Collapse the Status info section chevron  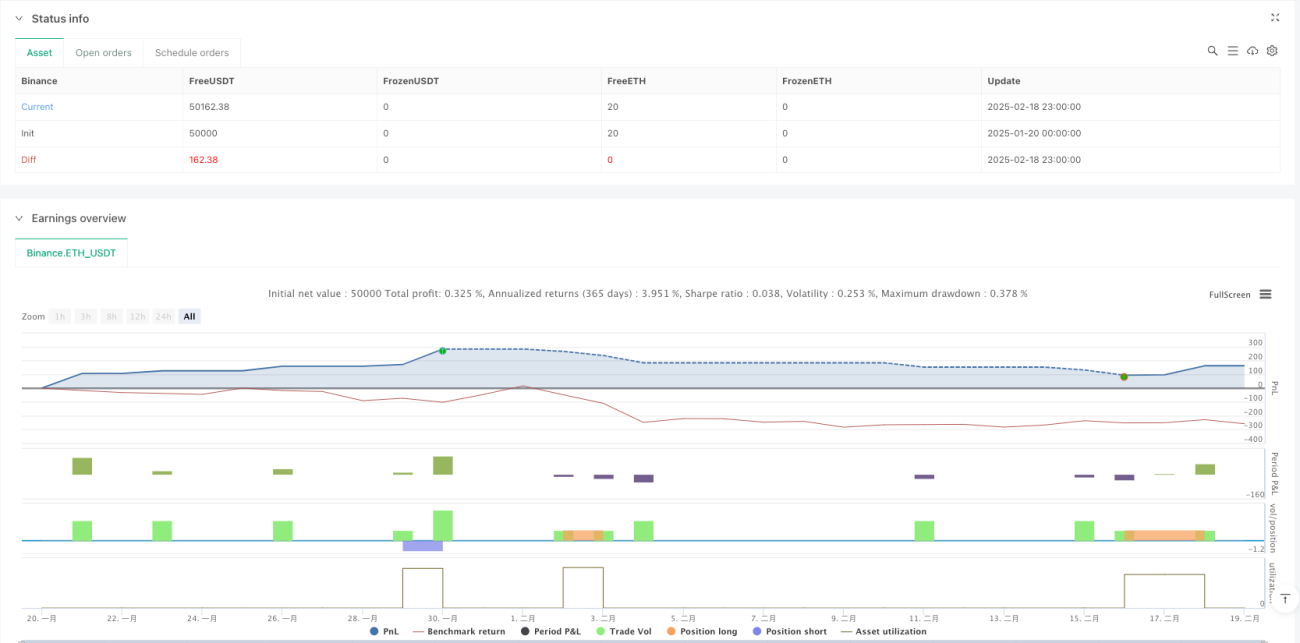click(19, 19)
